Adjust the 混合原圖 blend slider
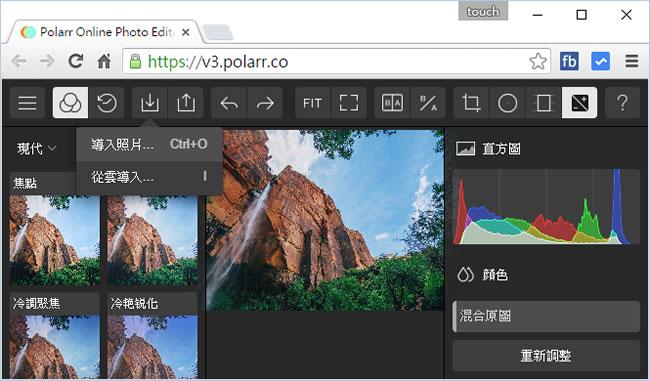This screenshot has height=381, width=650. [546, 316]
